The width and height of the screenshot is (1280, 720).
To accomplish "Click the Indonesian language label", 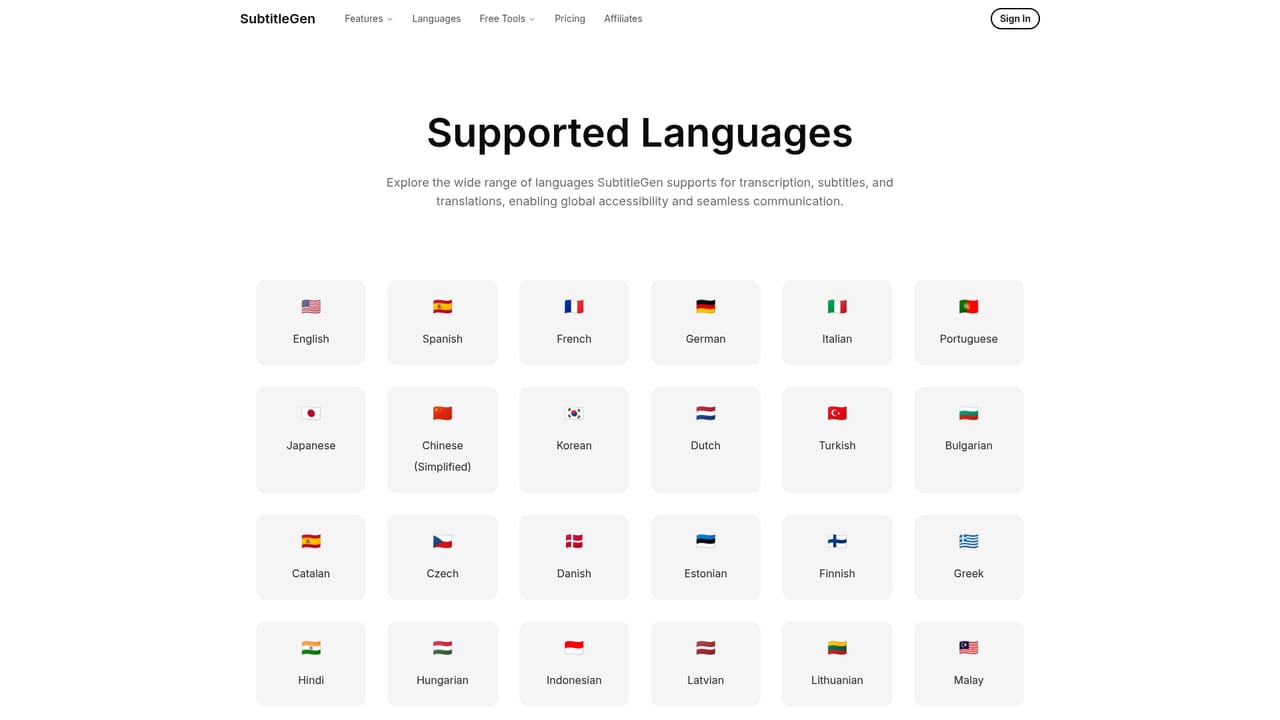I will [x=574, y=680].
